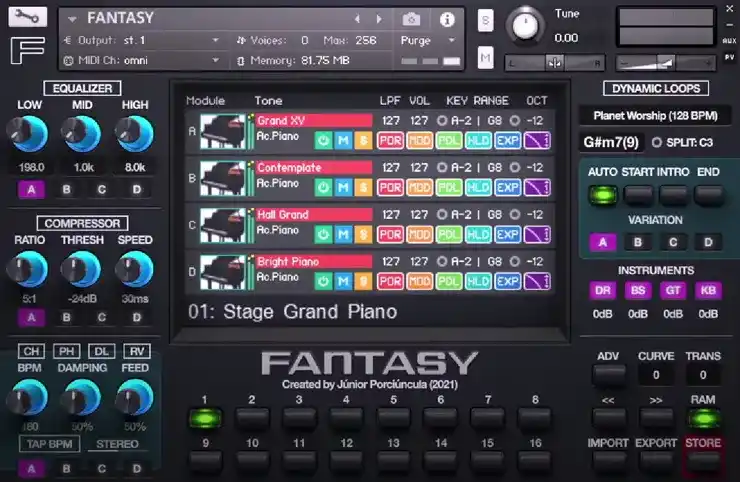Toggle the ADV button
Viewport: 740px width, 482px height.
(x=609, y=375)
